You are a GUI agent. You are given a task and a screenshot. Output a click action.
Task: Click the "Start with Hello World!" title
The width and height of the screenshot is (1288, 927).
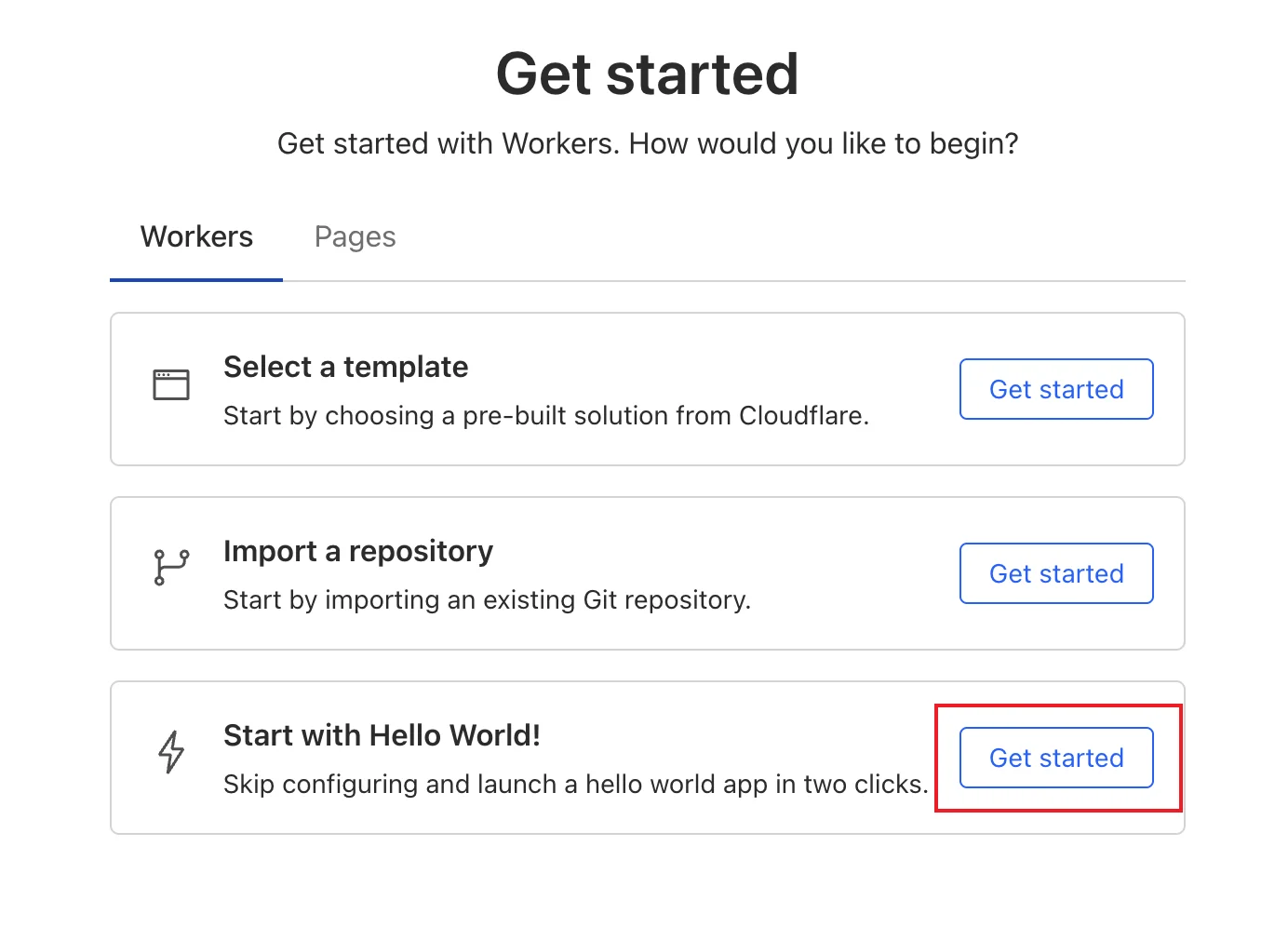pos(382,735)
